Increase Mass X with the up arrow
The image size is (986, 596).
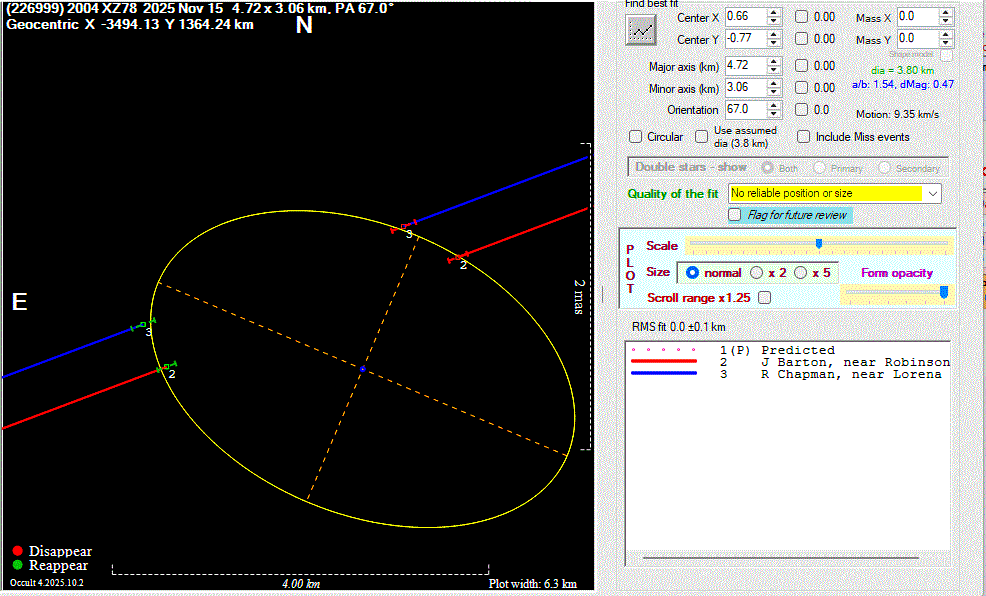point(946,12)
